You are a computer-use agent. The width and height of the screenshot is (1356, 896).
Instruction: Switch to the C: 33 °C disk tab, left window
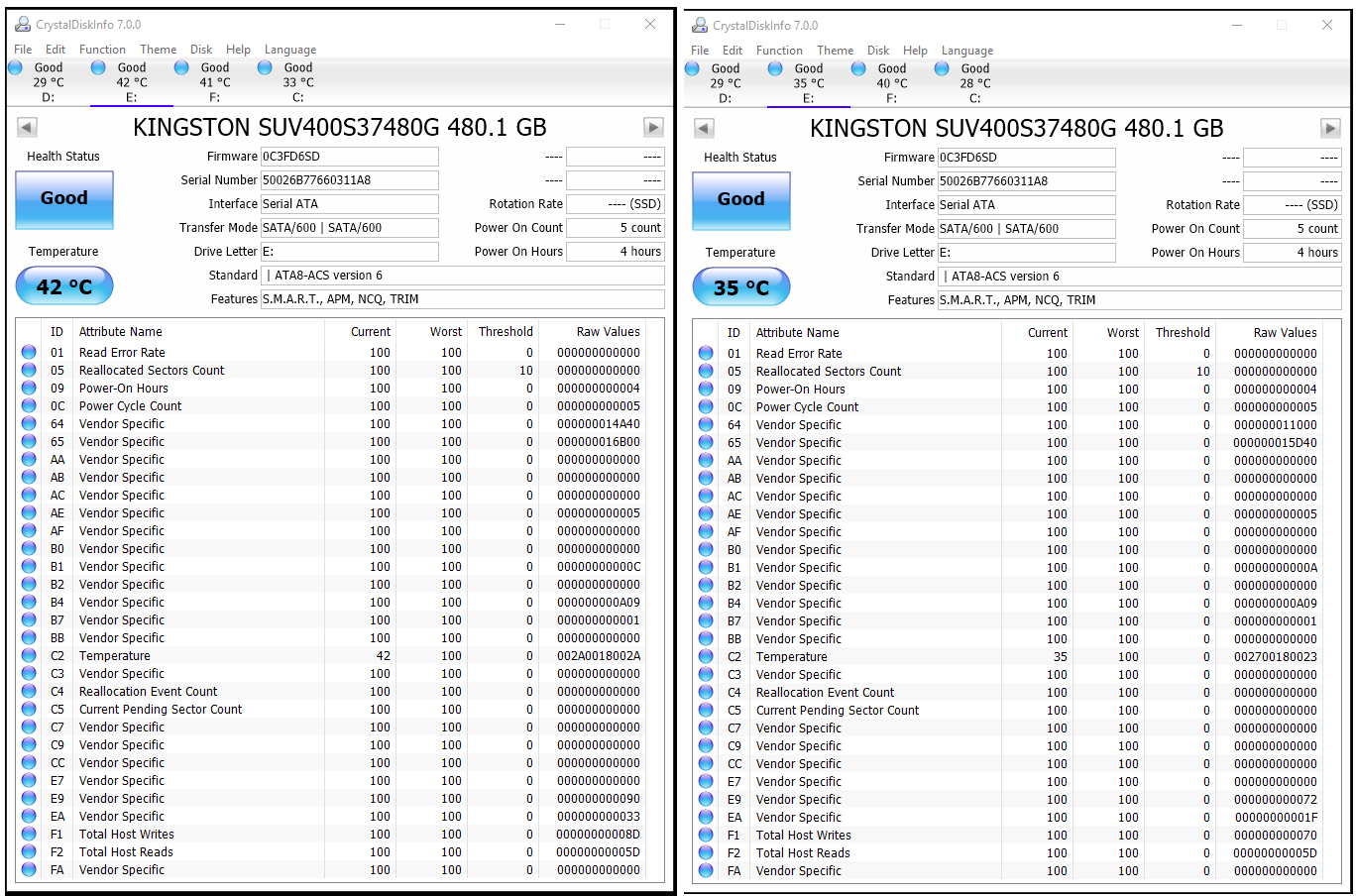point(297,82)
